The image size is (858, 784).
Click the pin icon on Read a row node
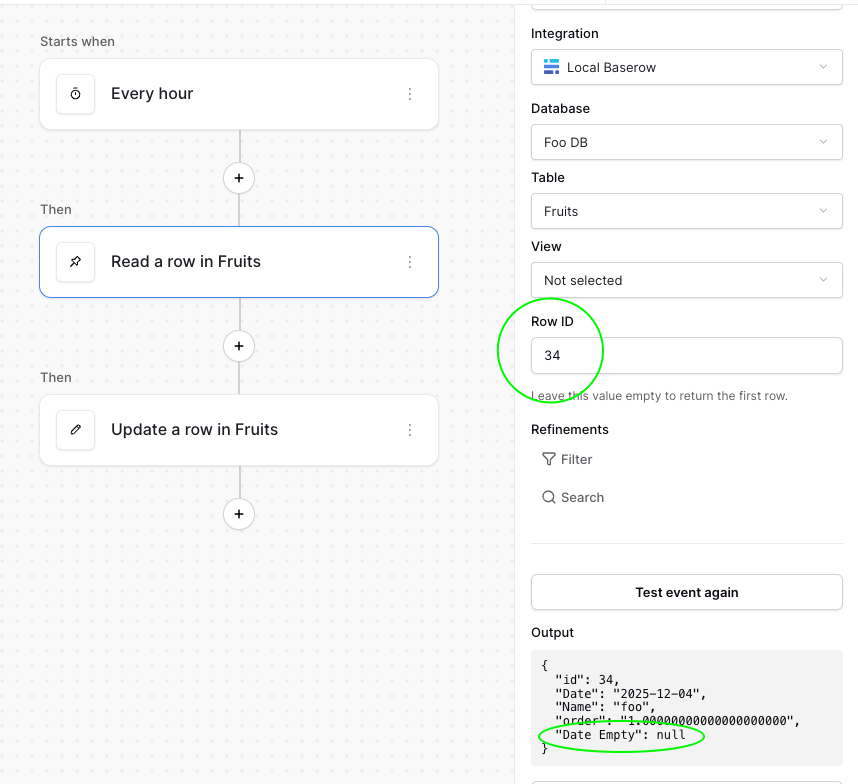75,262
